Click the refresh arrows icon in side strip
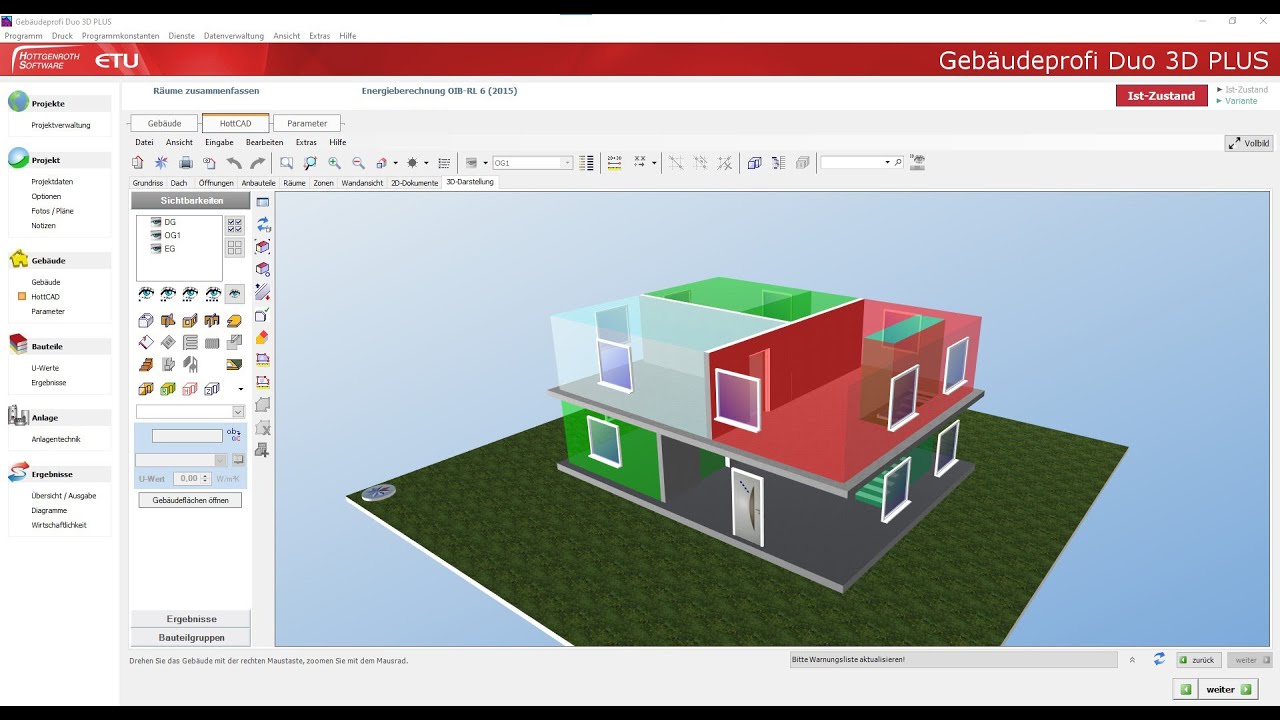Viewport: 1280px width, 720px height. pos(263,225)
